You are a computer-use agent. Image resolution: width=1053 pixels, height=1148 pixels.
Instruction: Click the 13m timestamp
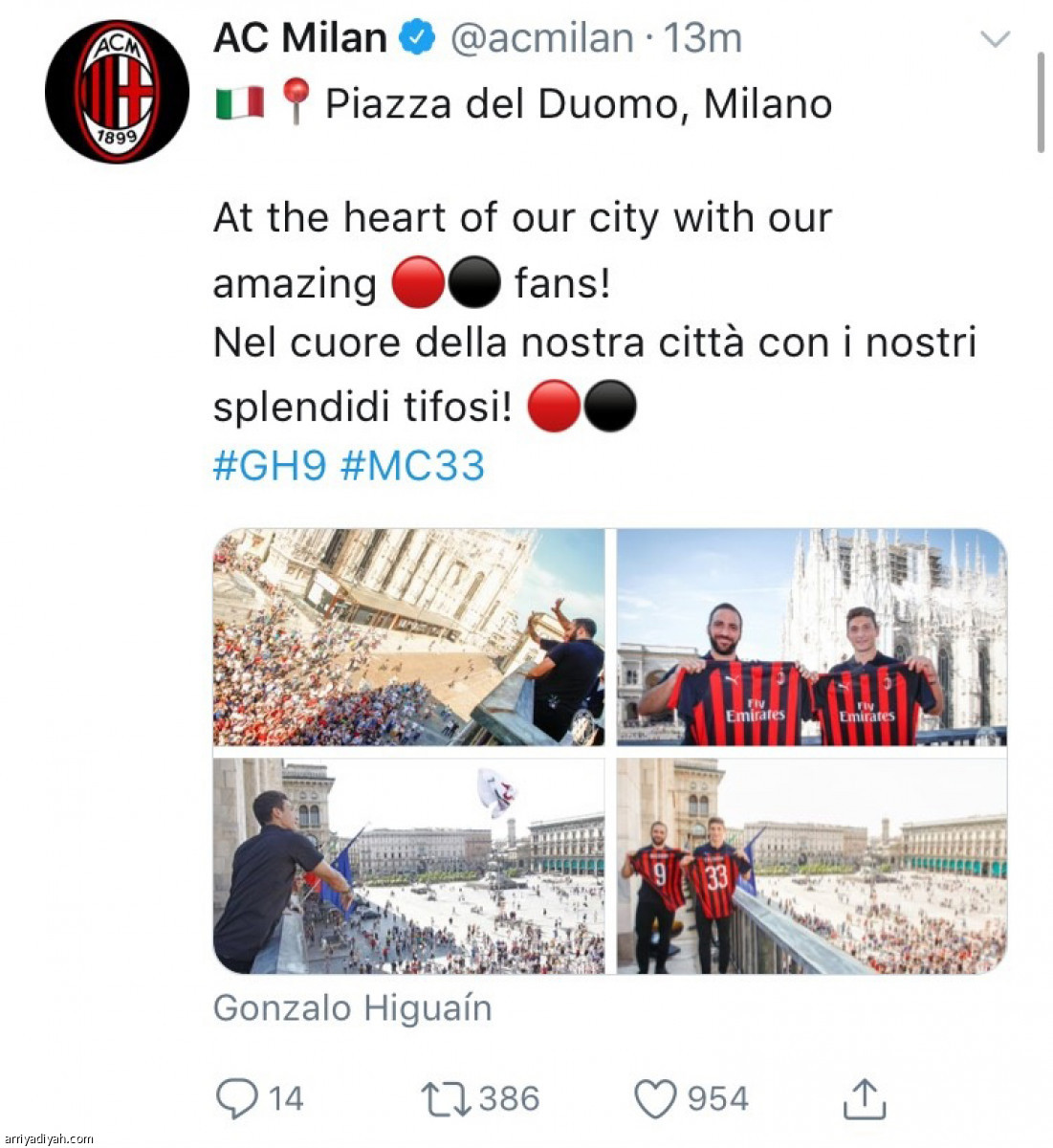(x=703, y=38)
